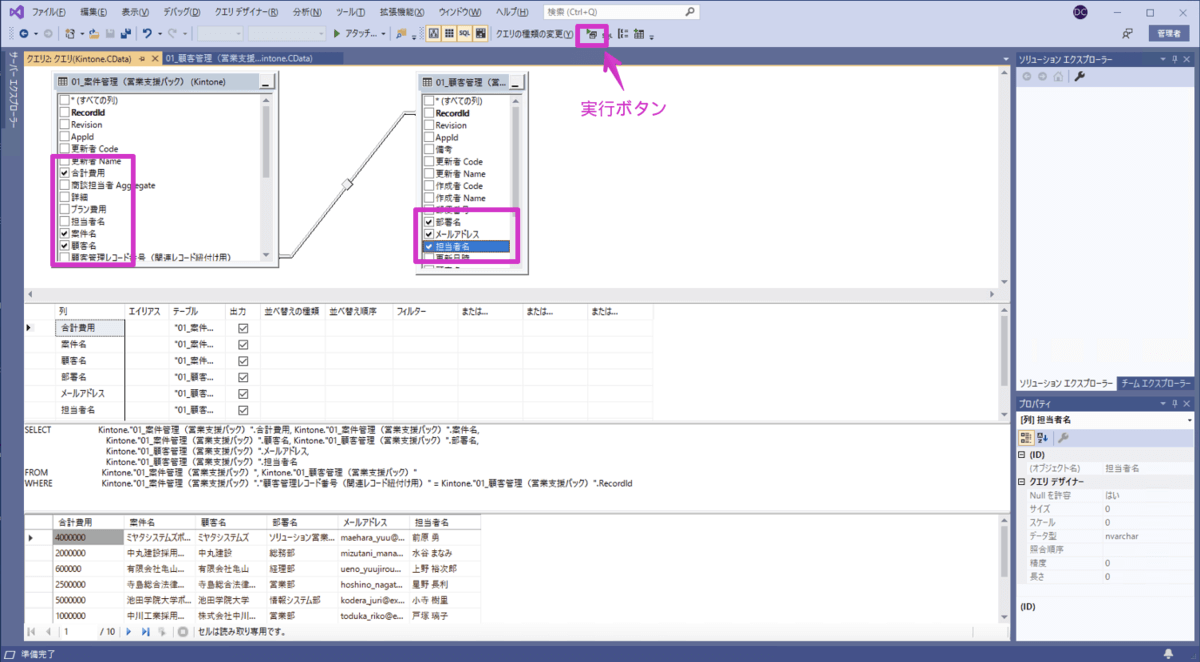Open the solution configuration combo box

[220, 34]
